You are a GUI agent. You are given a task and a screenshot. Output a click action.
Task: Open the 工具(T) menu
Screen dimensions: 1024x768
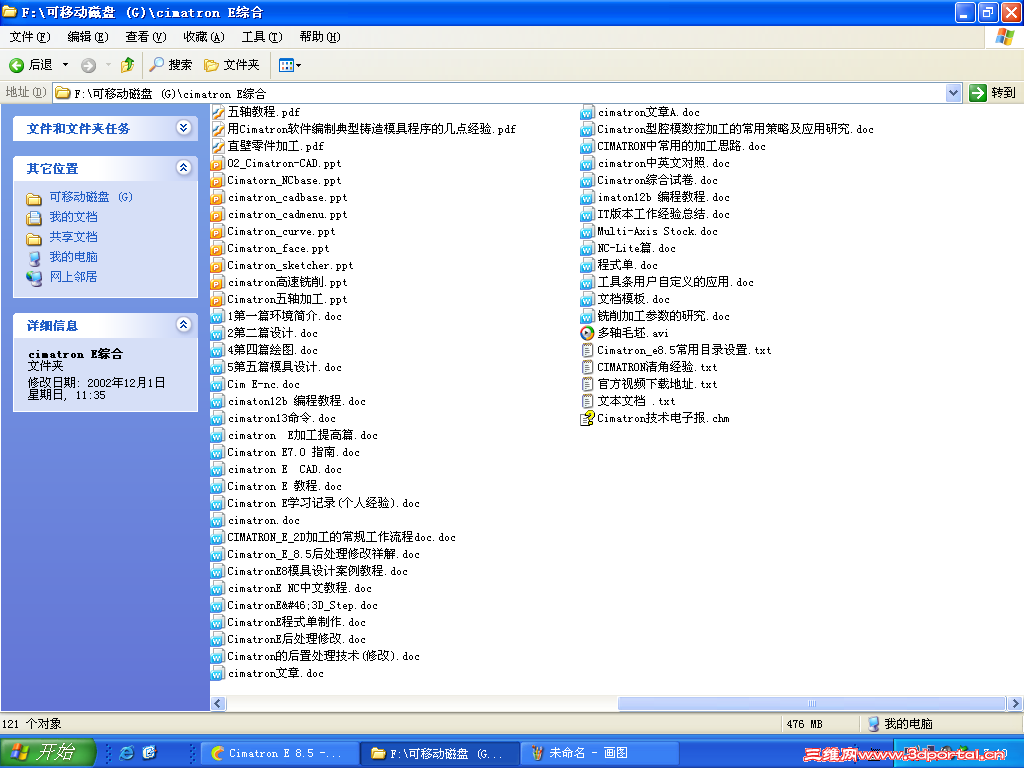point(262,37)
